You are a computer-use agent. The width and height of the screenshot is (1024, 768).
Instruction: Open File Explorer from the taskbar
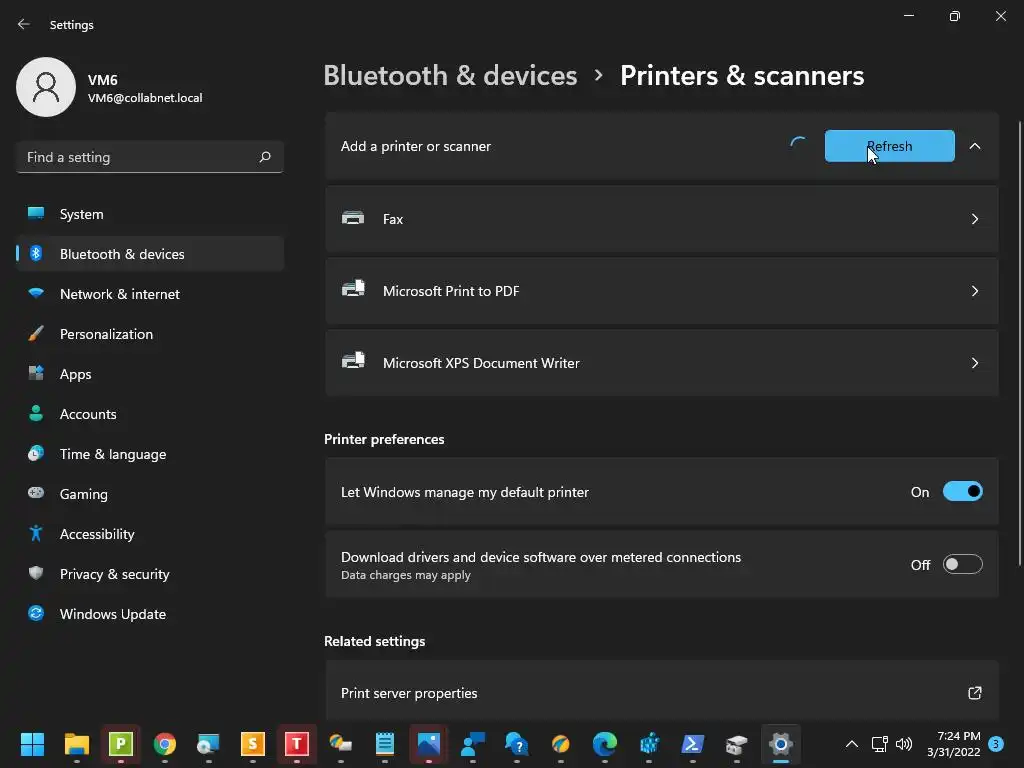[x=76, y=744]
